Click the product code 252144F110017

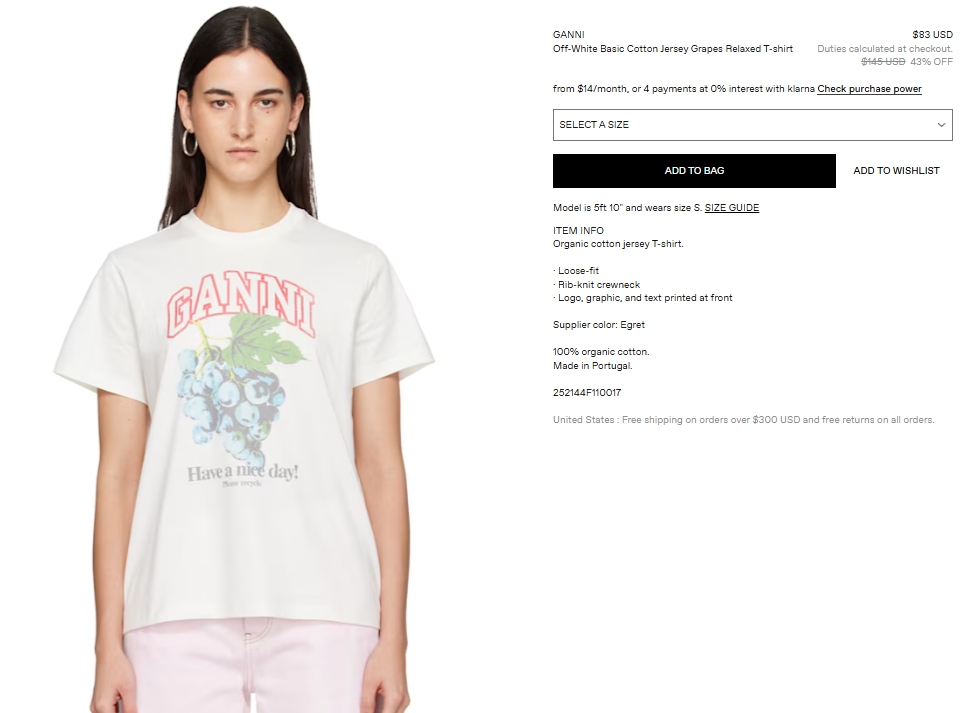587,392
